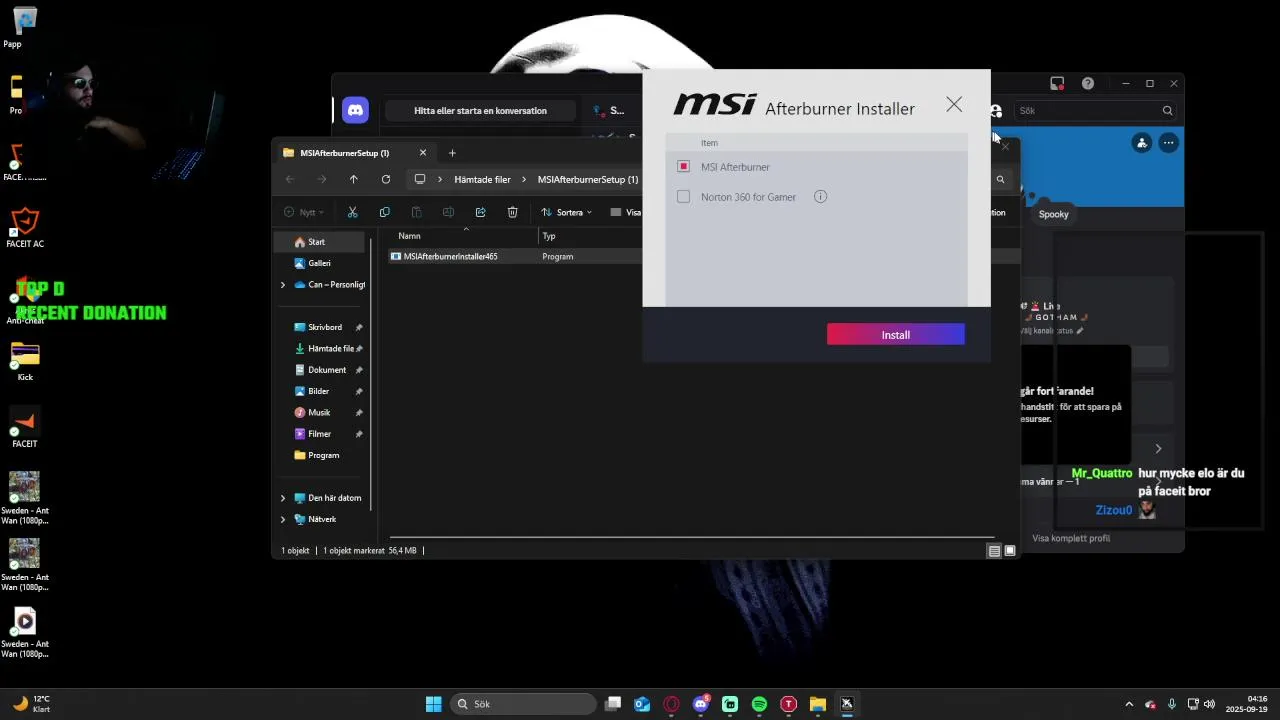
Task: Click 'MSIAfterburnerSetup (1)' breadcrumb in address bar
Action: tap(588, 180)
